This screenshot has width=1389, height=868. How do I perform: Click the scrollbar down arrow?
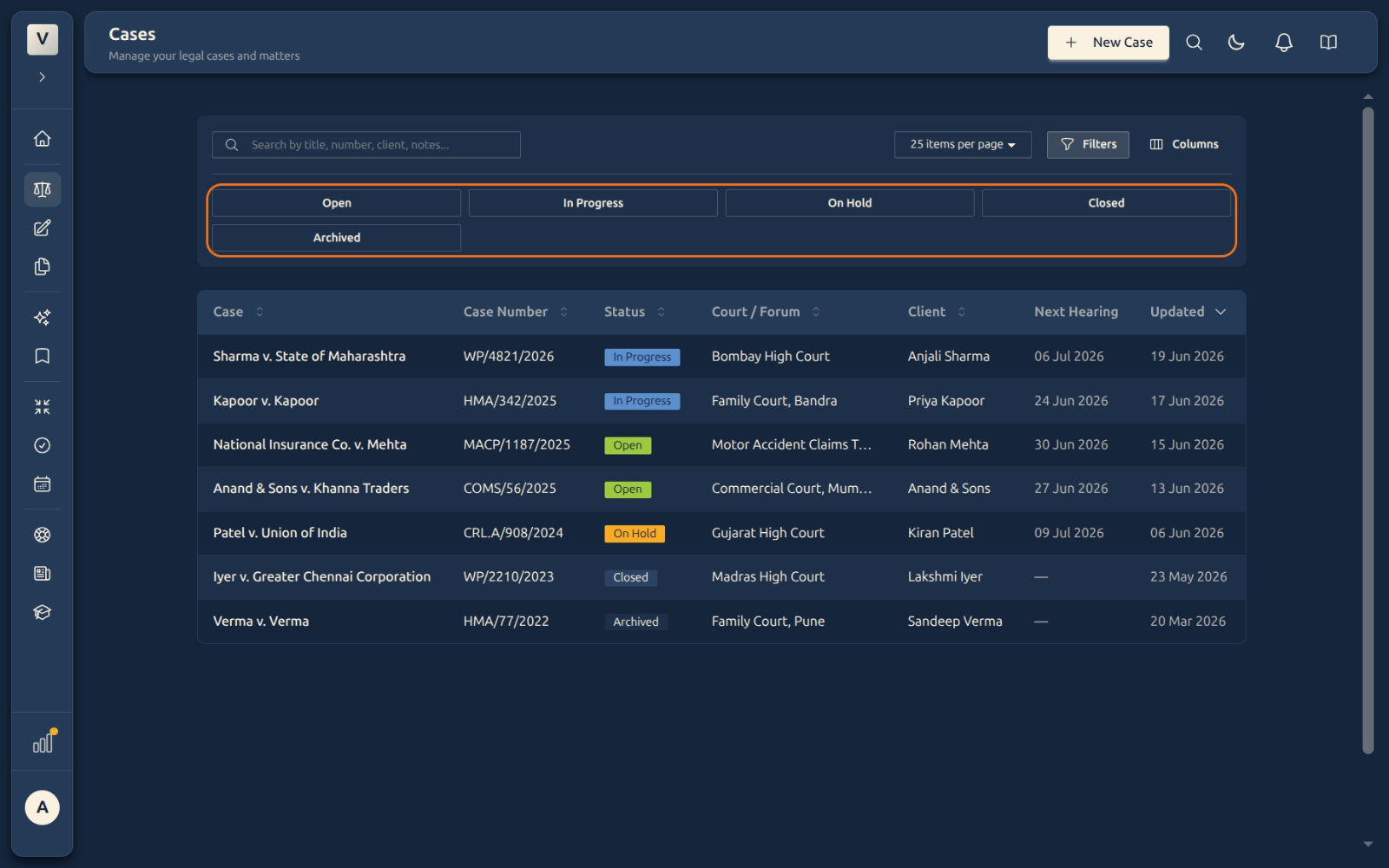(x=1368, y=844)
